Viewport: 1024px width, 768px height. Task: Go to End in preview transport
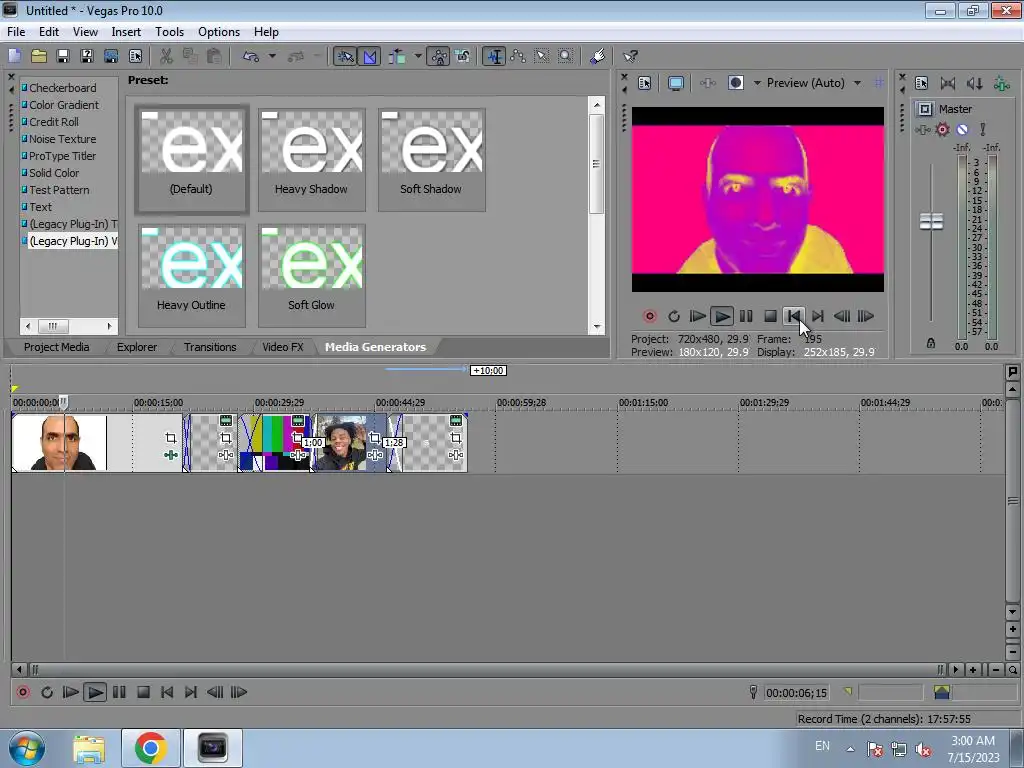[818, 316]
